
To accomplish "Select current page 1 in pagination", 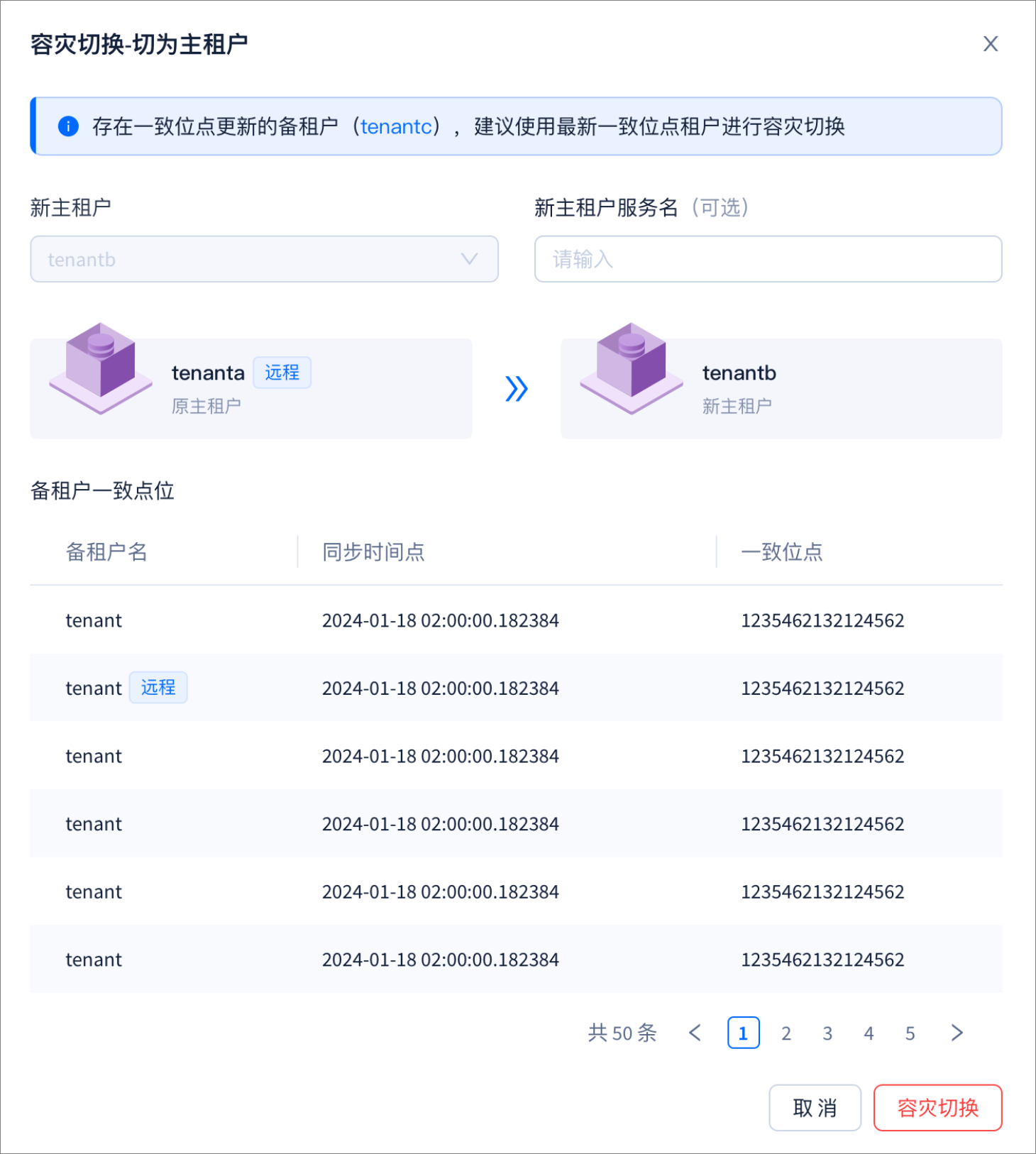I will click(744, 1033).
